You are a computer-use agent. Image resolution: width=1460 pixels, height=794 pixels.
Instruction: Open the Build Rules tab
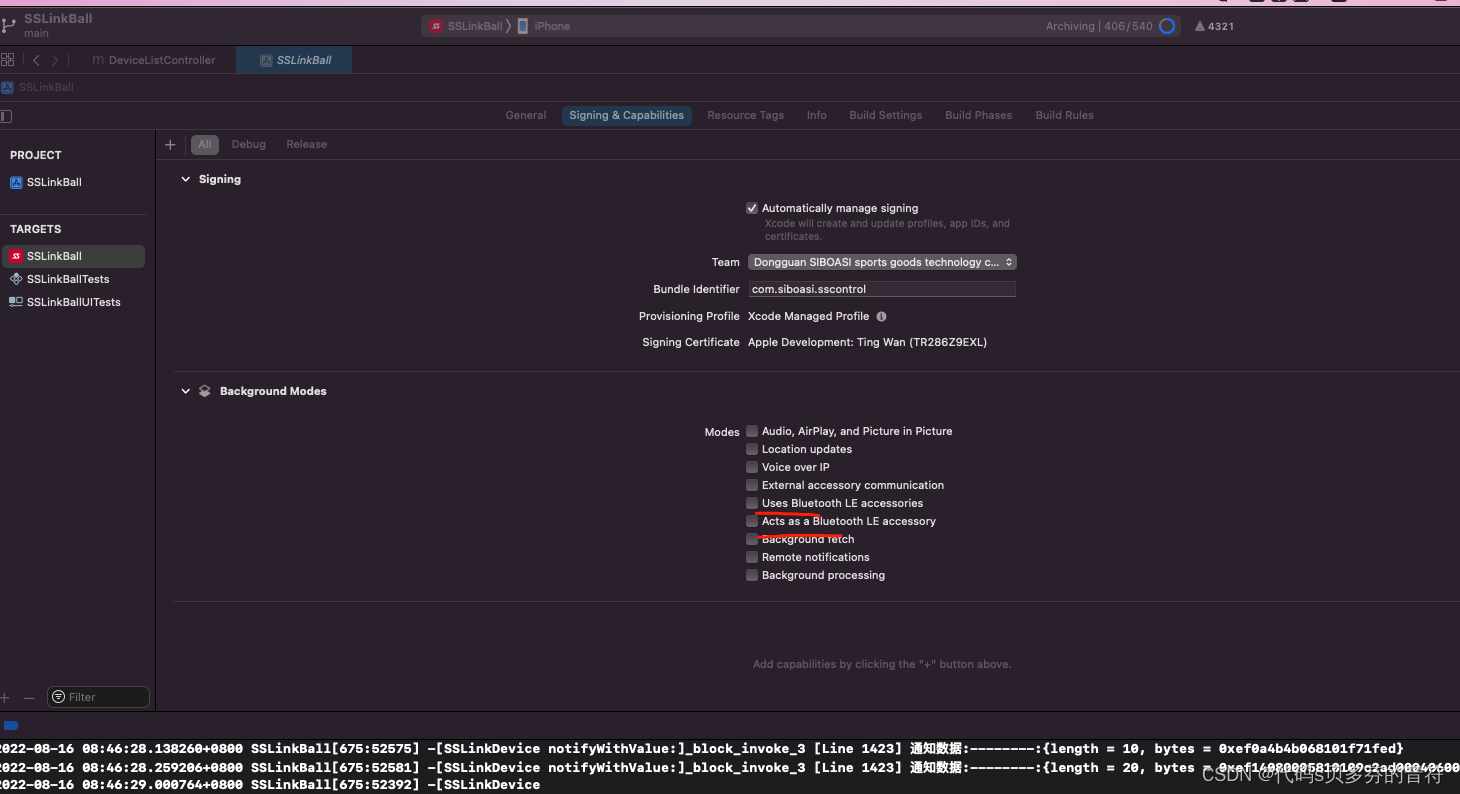(x=1065, y=115)
